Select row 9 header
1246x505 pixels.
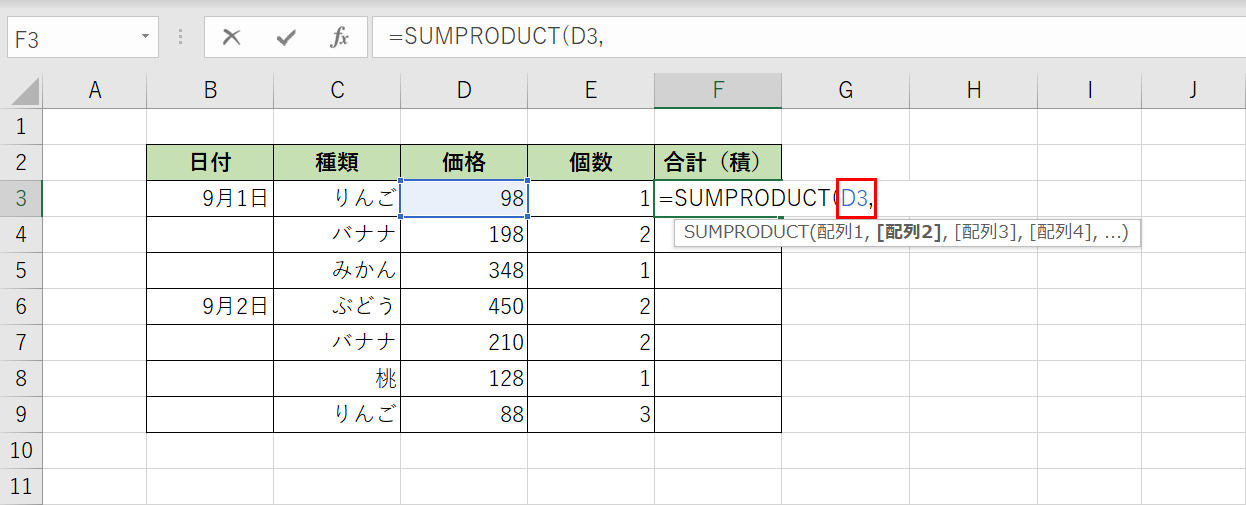click(22, 414)
